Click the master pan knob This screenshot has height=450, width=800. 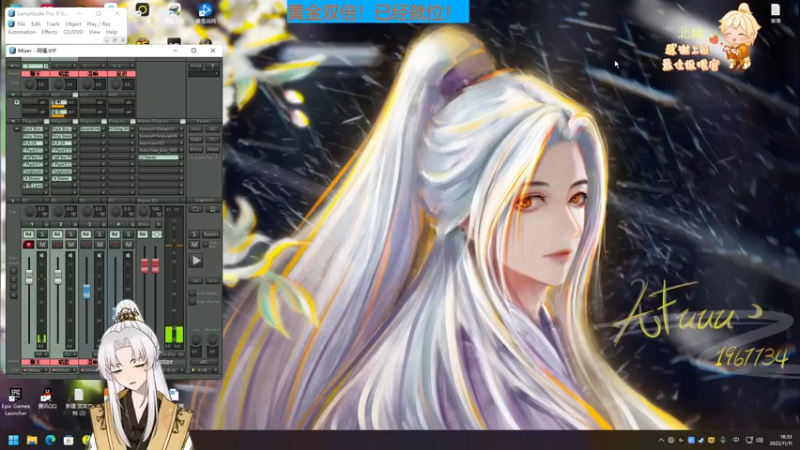(x=144, y=211)
